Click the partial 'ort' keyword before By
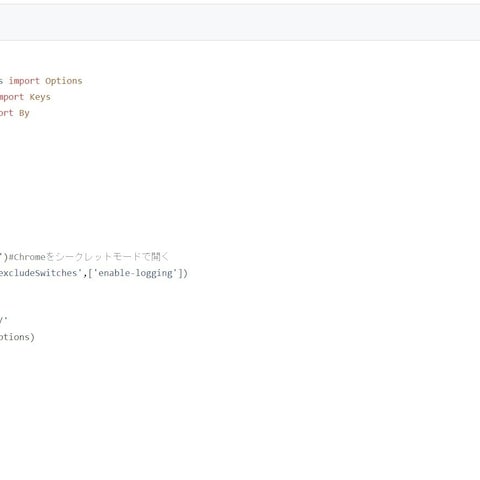Viewport: 480px width, 480px height. point(6,113)
